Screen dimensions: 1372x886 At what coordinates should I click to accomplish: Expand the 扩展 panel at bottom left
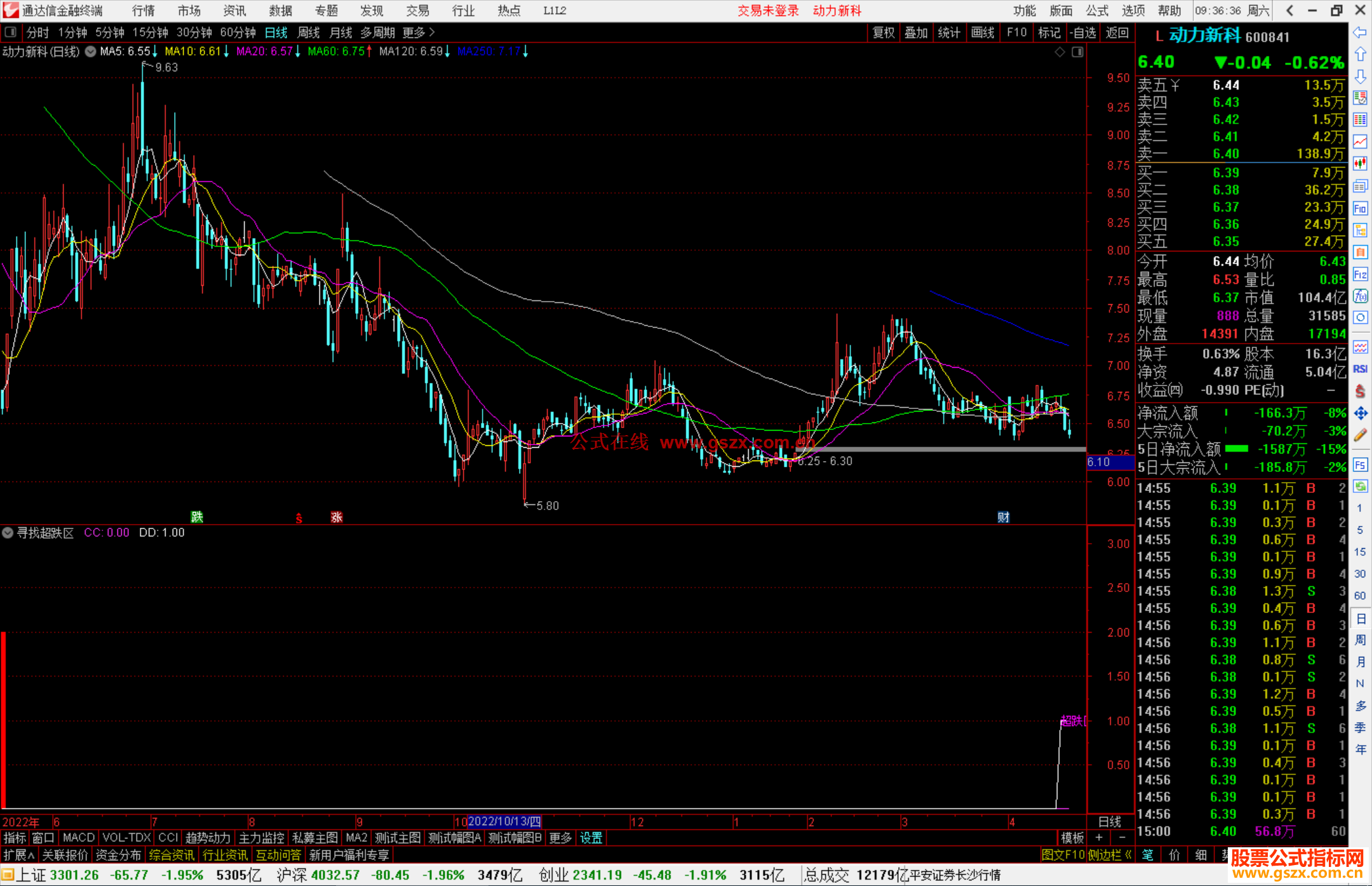click(18, 855)
